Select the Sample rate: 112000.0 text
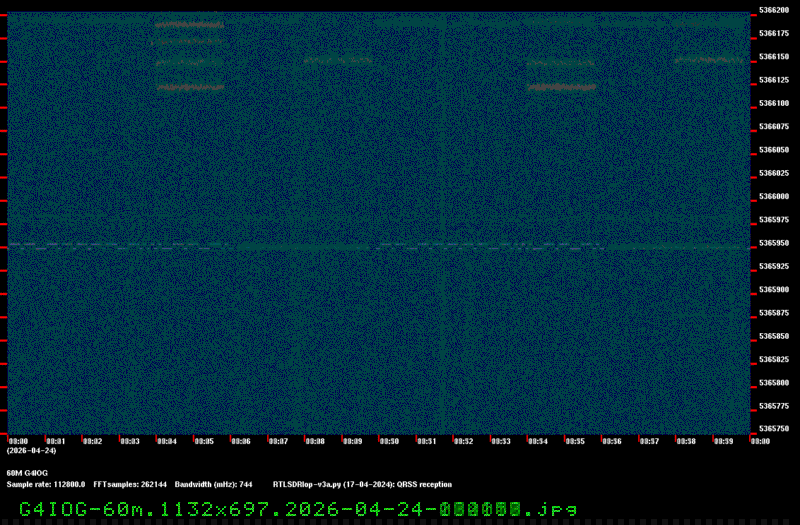 pos(46,484)
